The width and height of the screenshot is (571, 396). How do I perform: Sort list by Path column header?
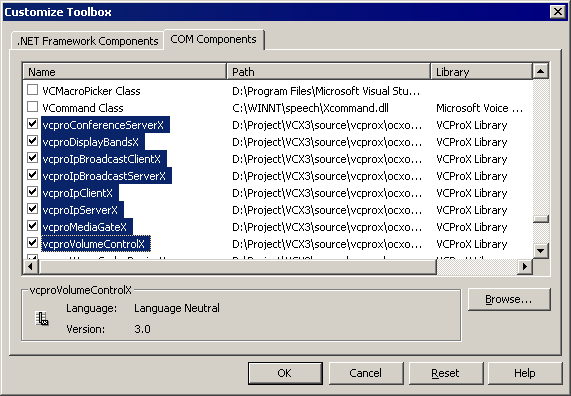pos(328,72)
